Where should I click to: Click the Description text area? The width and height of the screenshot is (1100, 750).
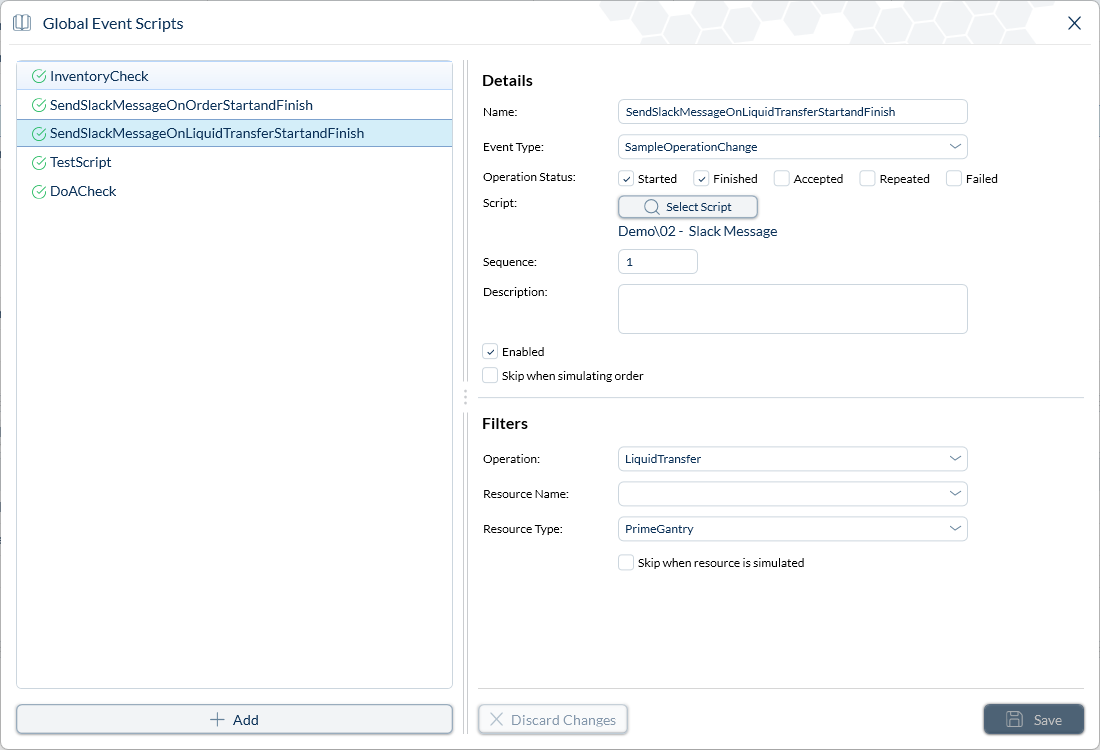[793, 309]
